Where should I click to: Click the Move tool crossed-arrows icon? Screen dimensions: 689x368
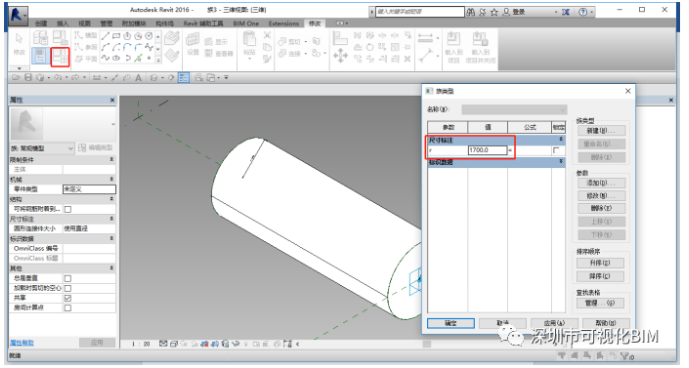[x=341, y=56]
